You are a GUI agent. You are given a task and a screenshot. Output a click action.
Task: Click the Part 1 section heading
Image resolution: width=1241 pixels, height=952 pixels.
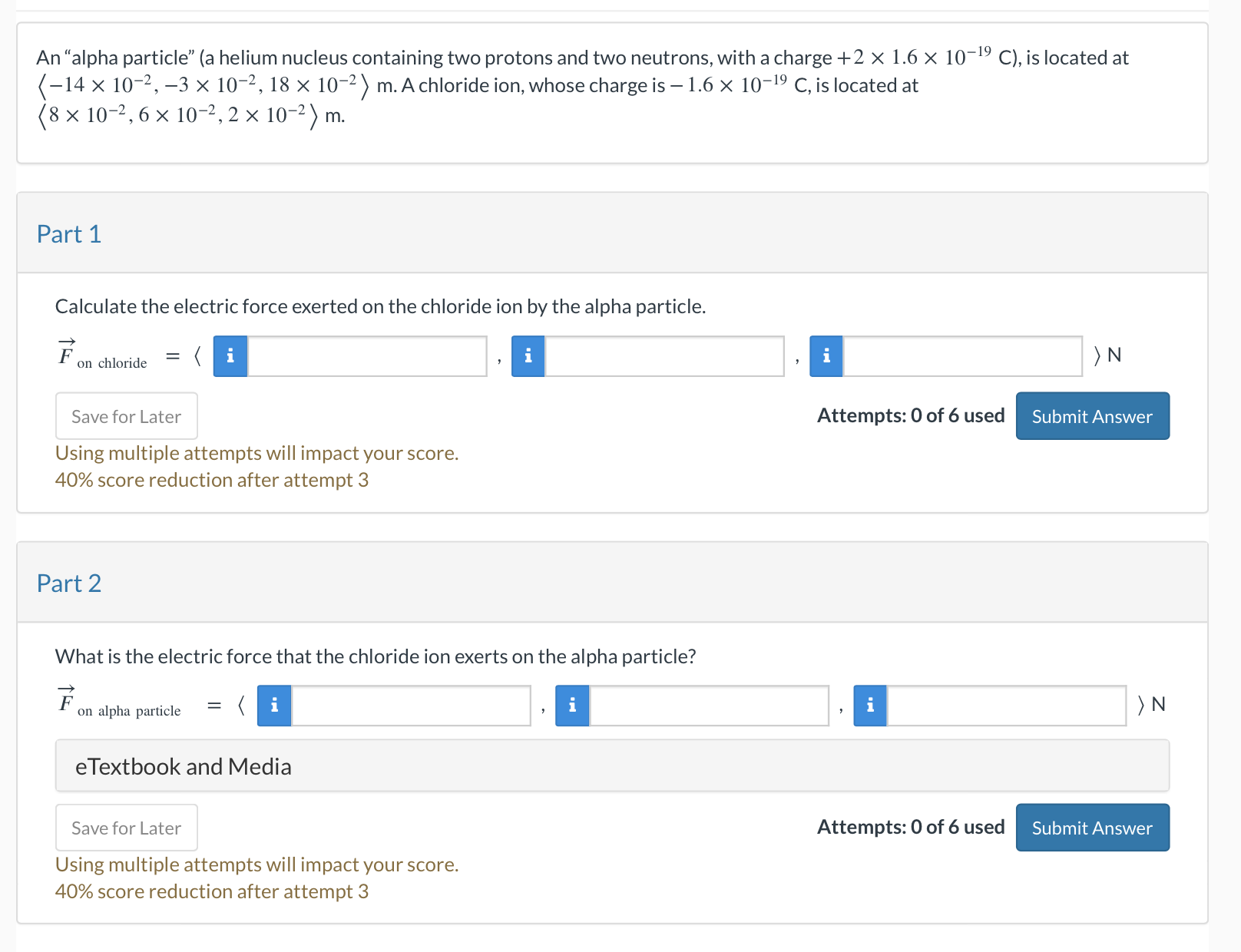tap(69, 234)
